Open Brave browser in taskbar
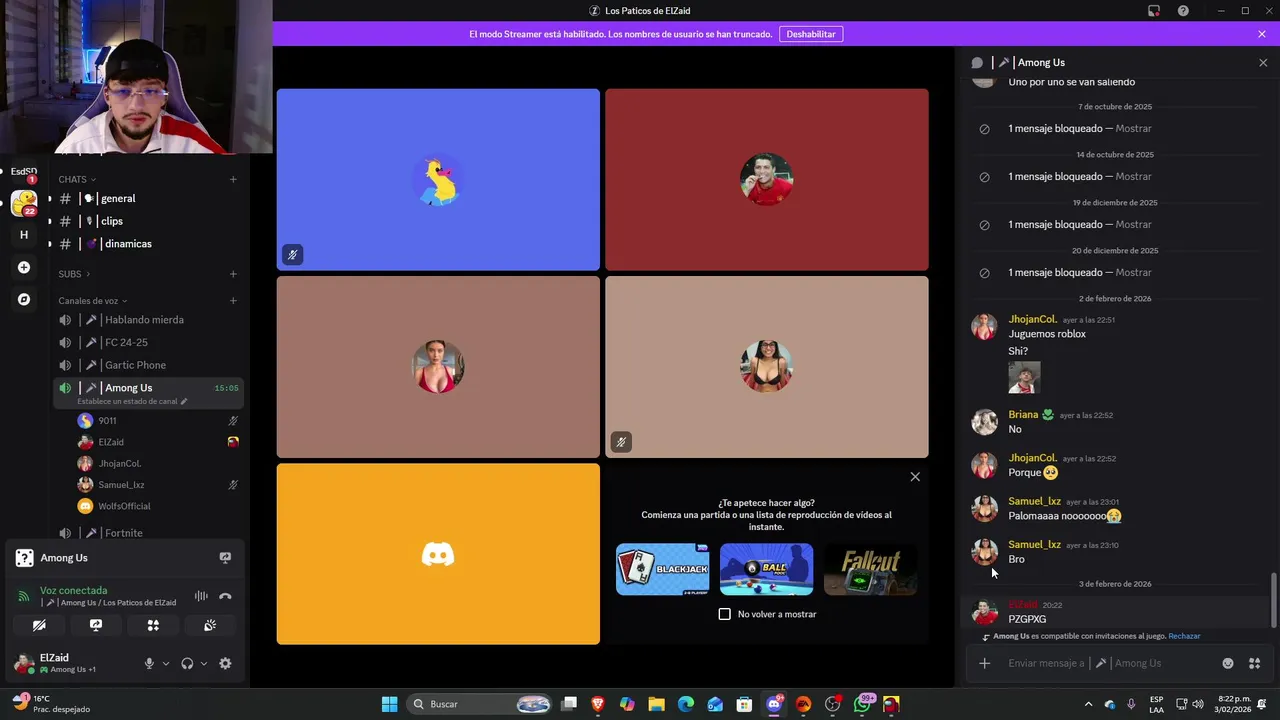This screenshot has height=720, width=1280. [598, 704]
